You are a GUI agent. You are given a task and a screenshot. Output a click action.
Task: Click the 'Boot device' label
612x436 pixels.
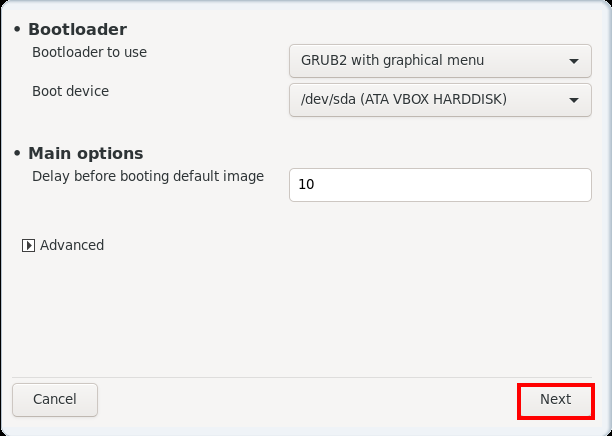pos(70,91)
